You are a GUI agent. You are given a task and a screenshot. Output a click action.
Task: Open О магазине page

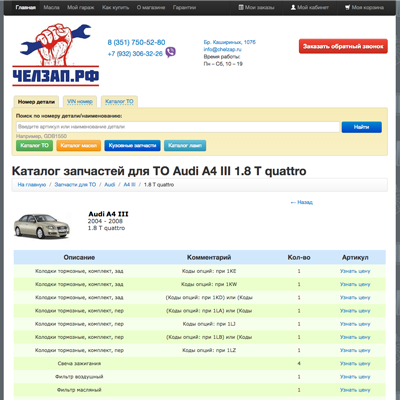(151, 7)
